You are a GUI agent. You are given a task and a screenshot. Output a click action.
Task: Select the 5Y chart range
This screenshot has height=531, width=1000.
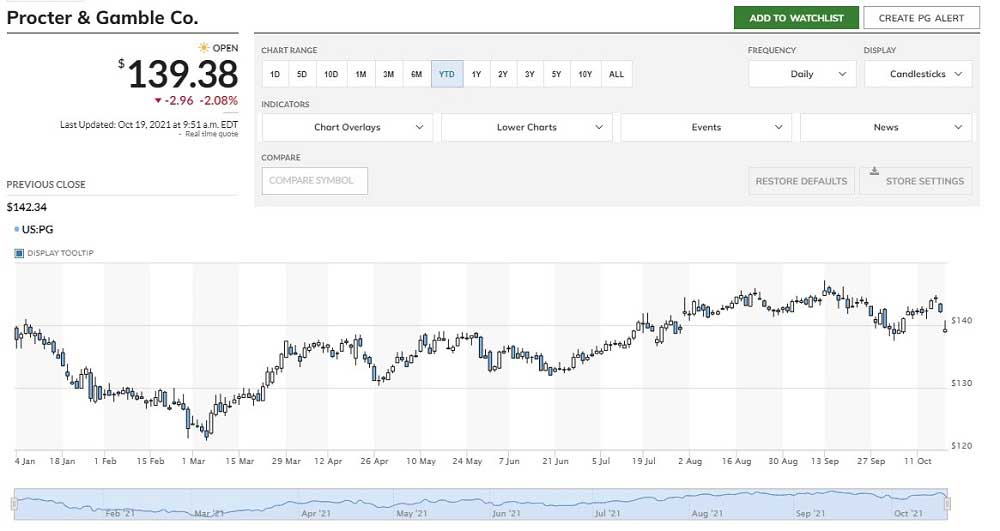(x=557, y=74)
